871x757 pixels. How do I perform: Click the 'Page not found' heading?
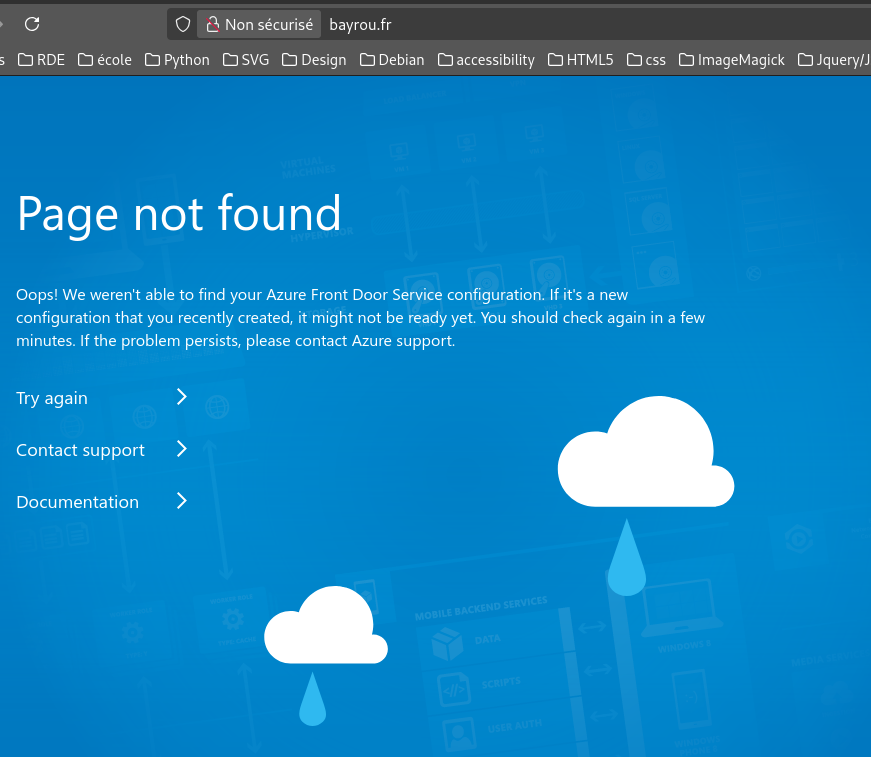[x=179, y=214]
